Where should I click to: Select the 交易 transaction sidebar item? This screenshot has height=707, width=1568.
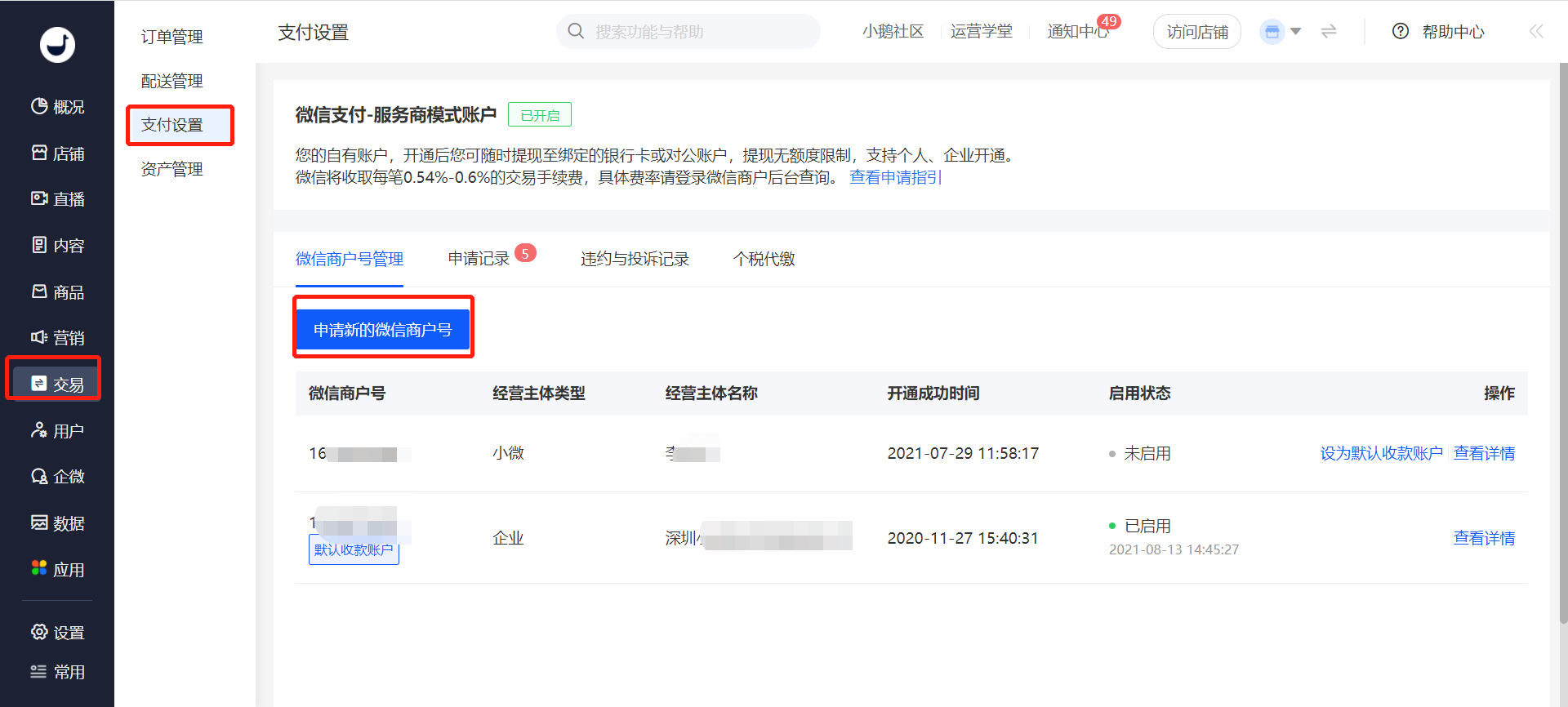coord(57,384)
